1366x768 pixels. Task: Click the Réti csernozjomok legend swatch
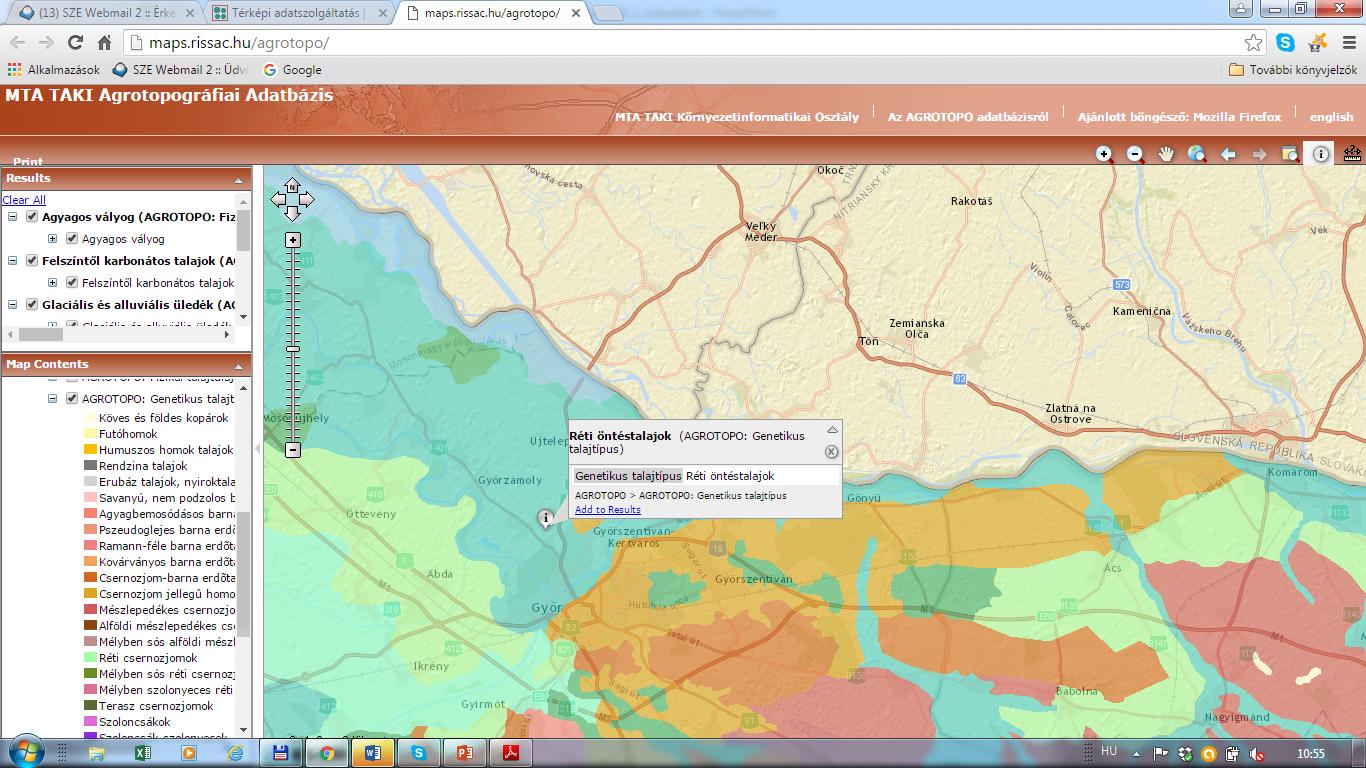pos(90,658)
